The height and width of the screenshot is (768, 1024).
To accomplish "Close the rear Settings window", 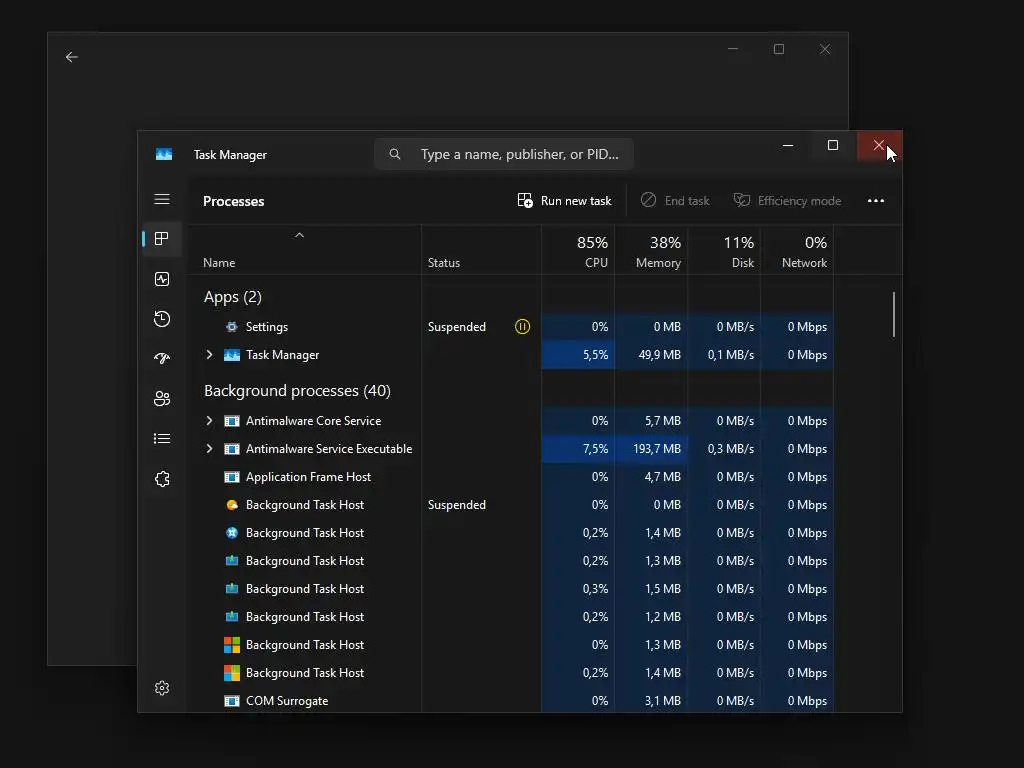I will pyautogui.click(x=825, y=49).
